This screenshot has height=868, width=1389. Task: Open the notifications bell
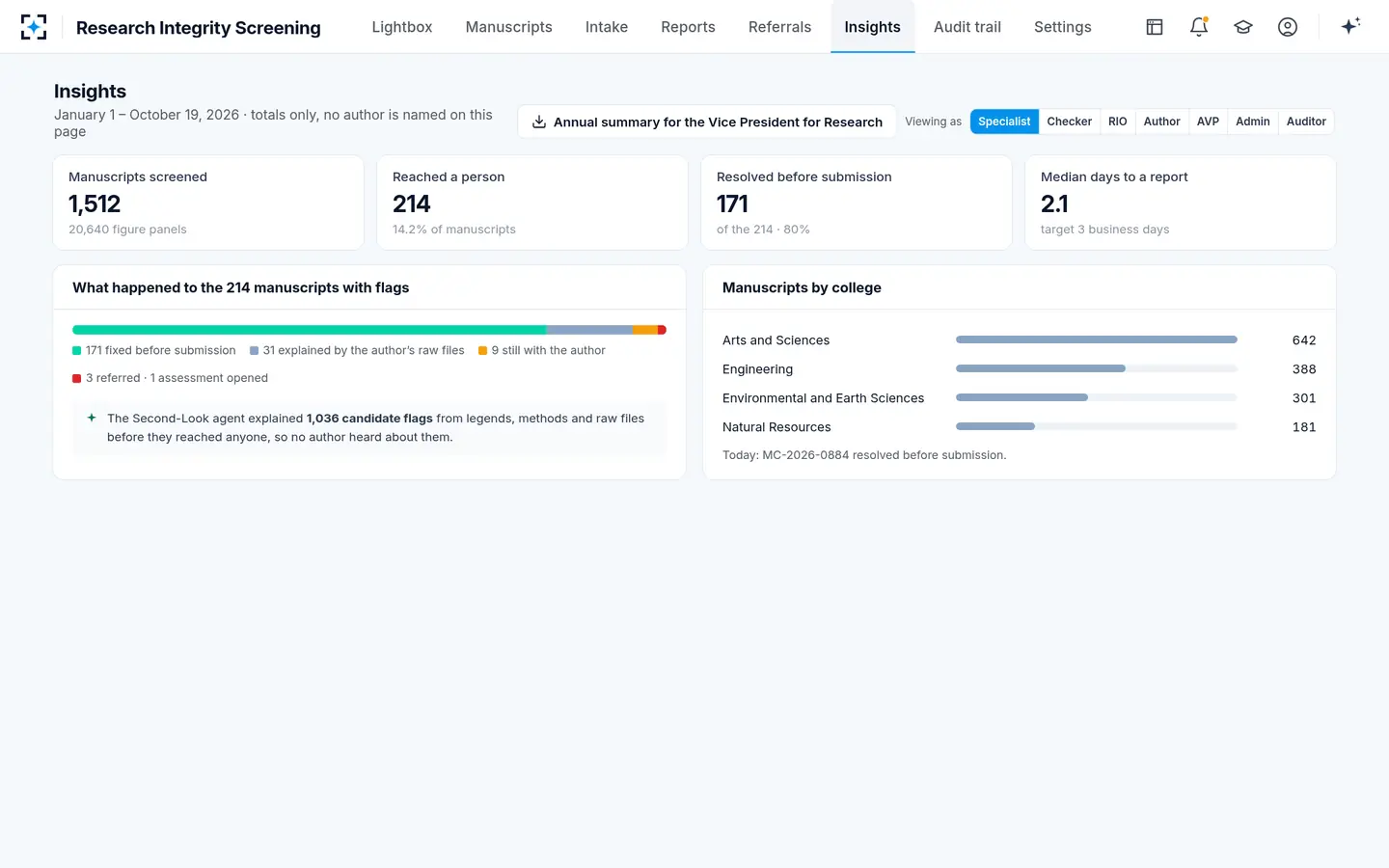pyautogui.click(x=1199, y=27)
